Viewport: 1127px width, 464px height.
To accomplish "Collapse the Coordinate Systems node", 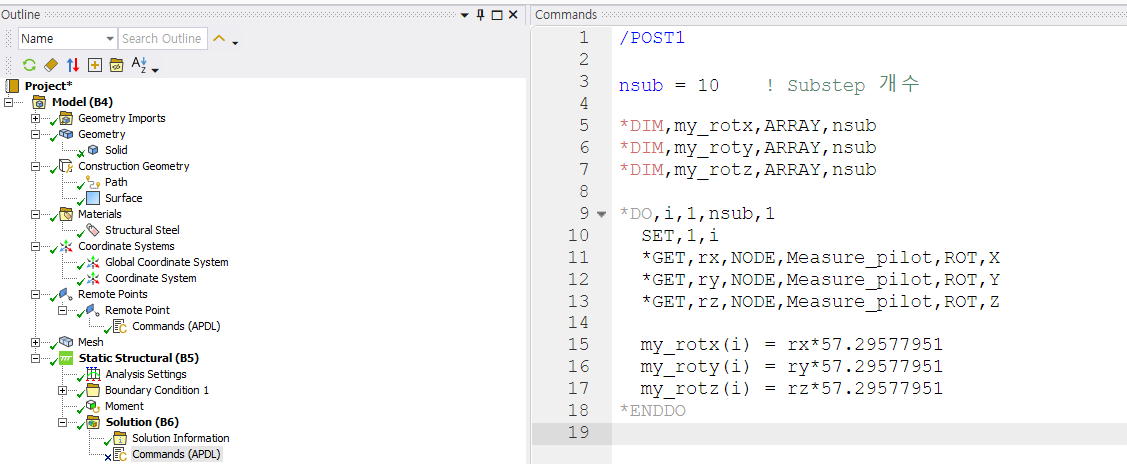I will pyautogui.click(x=35, y=246).
